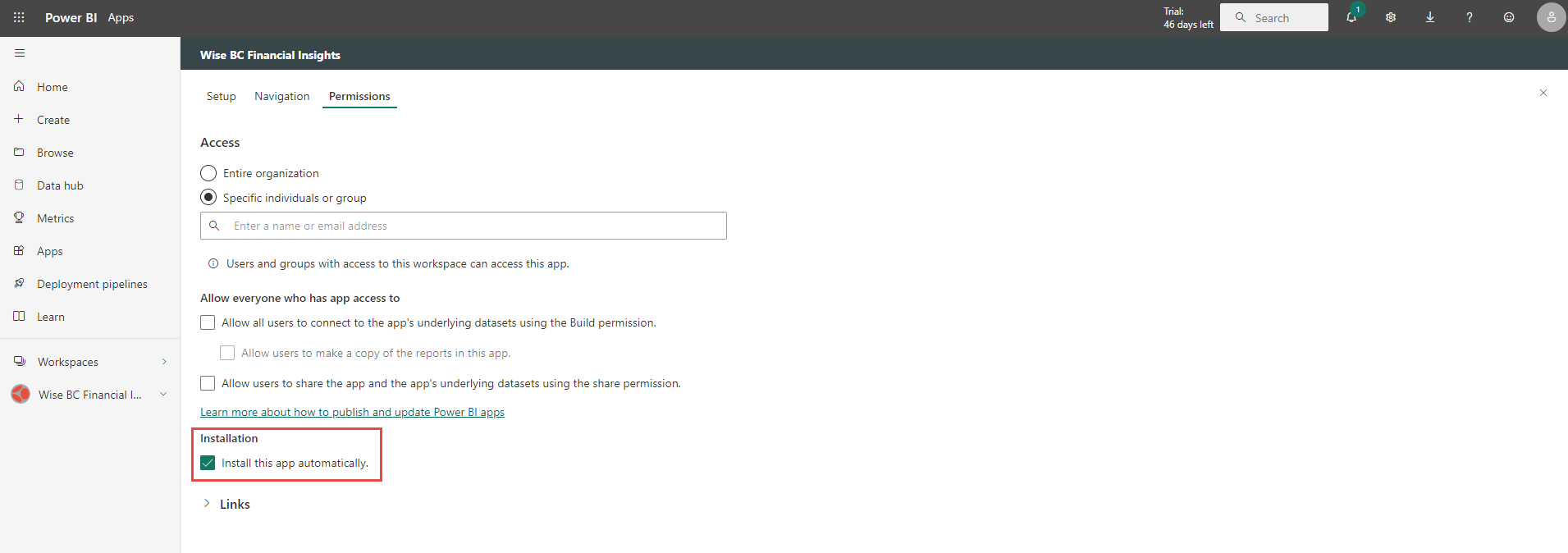Check the allow users to share app box
Screen dimensions: 1568x553
(208, 383)
